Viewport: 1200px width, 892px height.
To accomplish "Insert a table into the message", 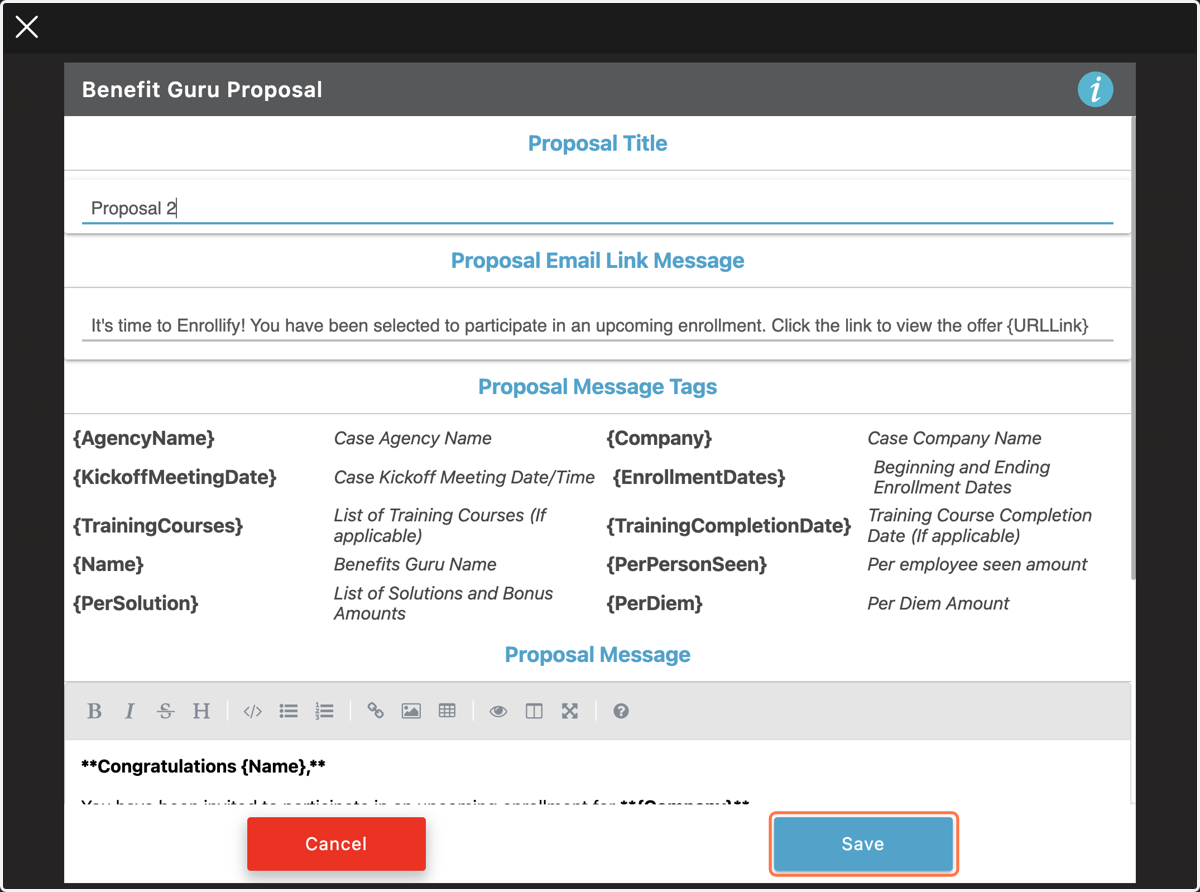I will click(x=447, y=711).
